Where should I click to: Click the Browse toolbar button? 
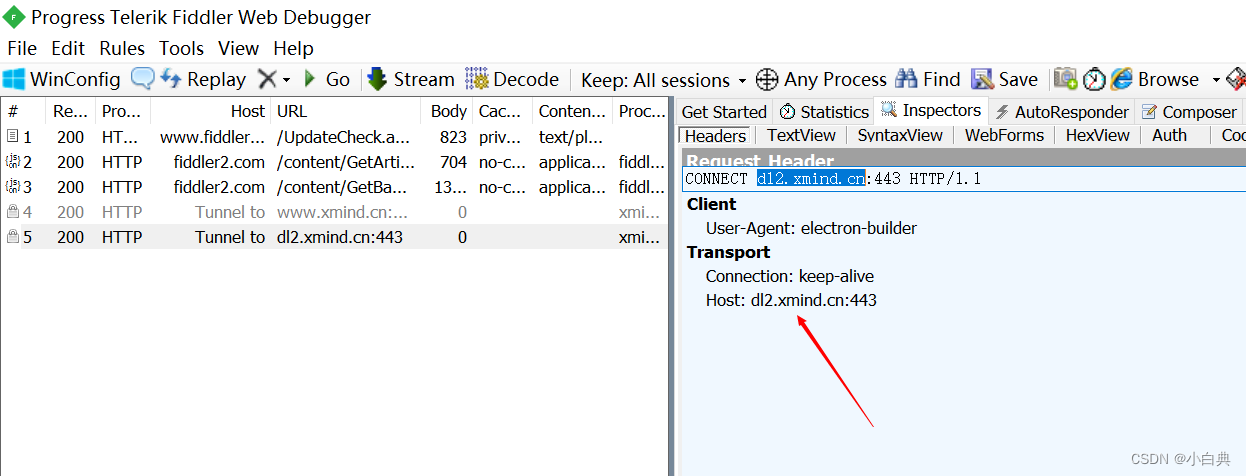(x=1155, y=79)
